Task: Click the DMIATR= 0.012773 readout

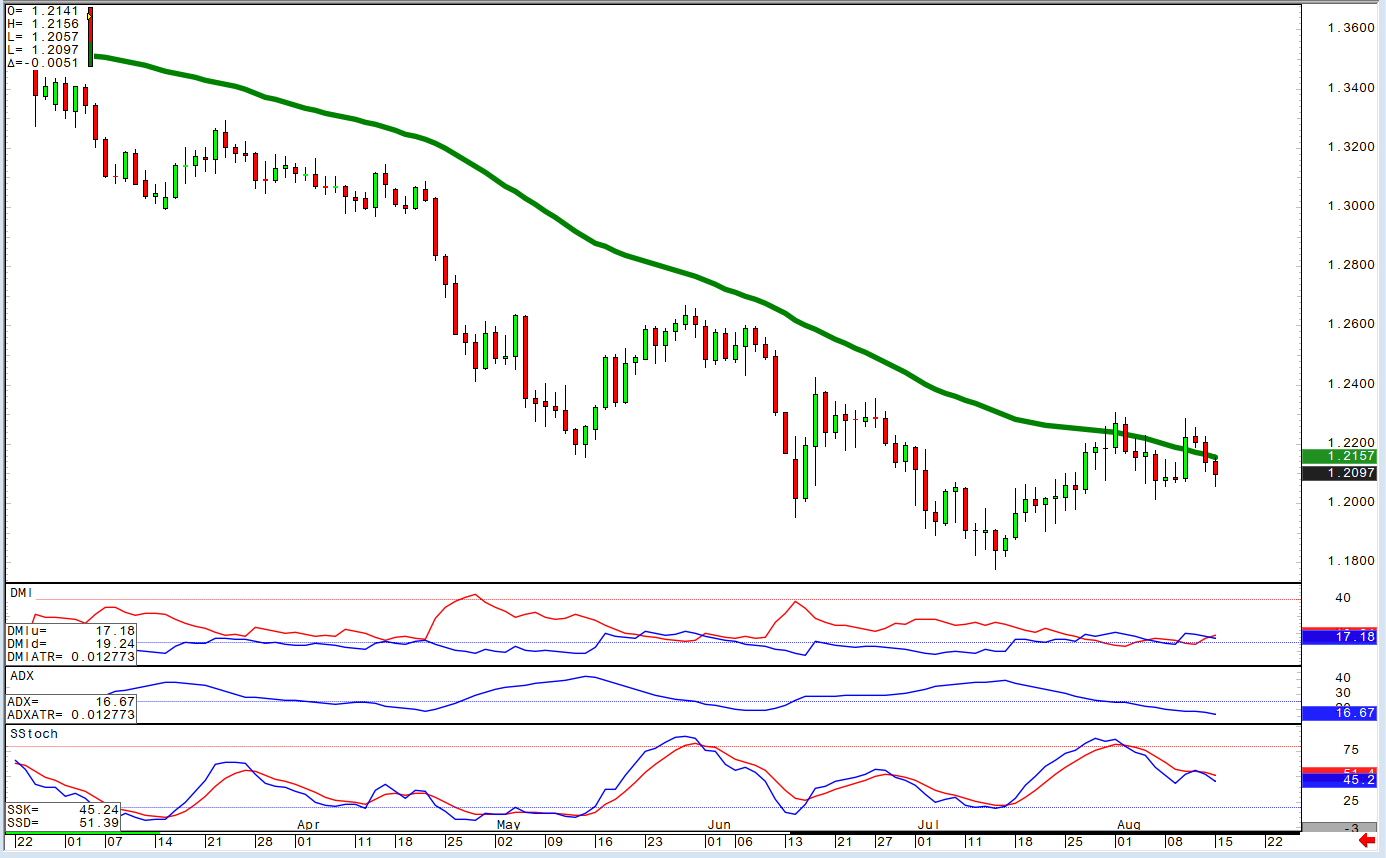Action: pyautogui.click(x=71, y=657)
